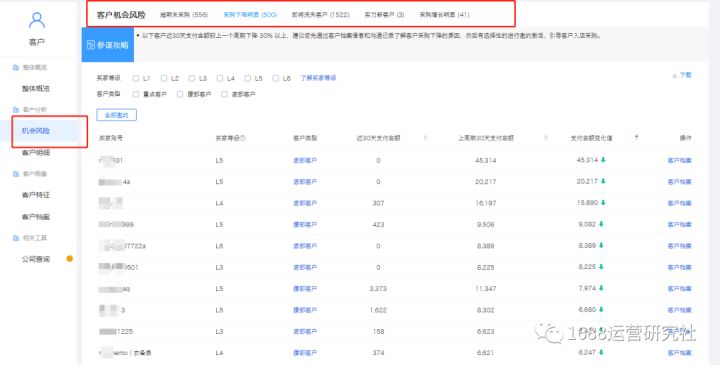The height and width of the screenshot is (365, 720).
Task: Click the folder icon beside 客户分析 section header
Action: point(16,110)
